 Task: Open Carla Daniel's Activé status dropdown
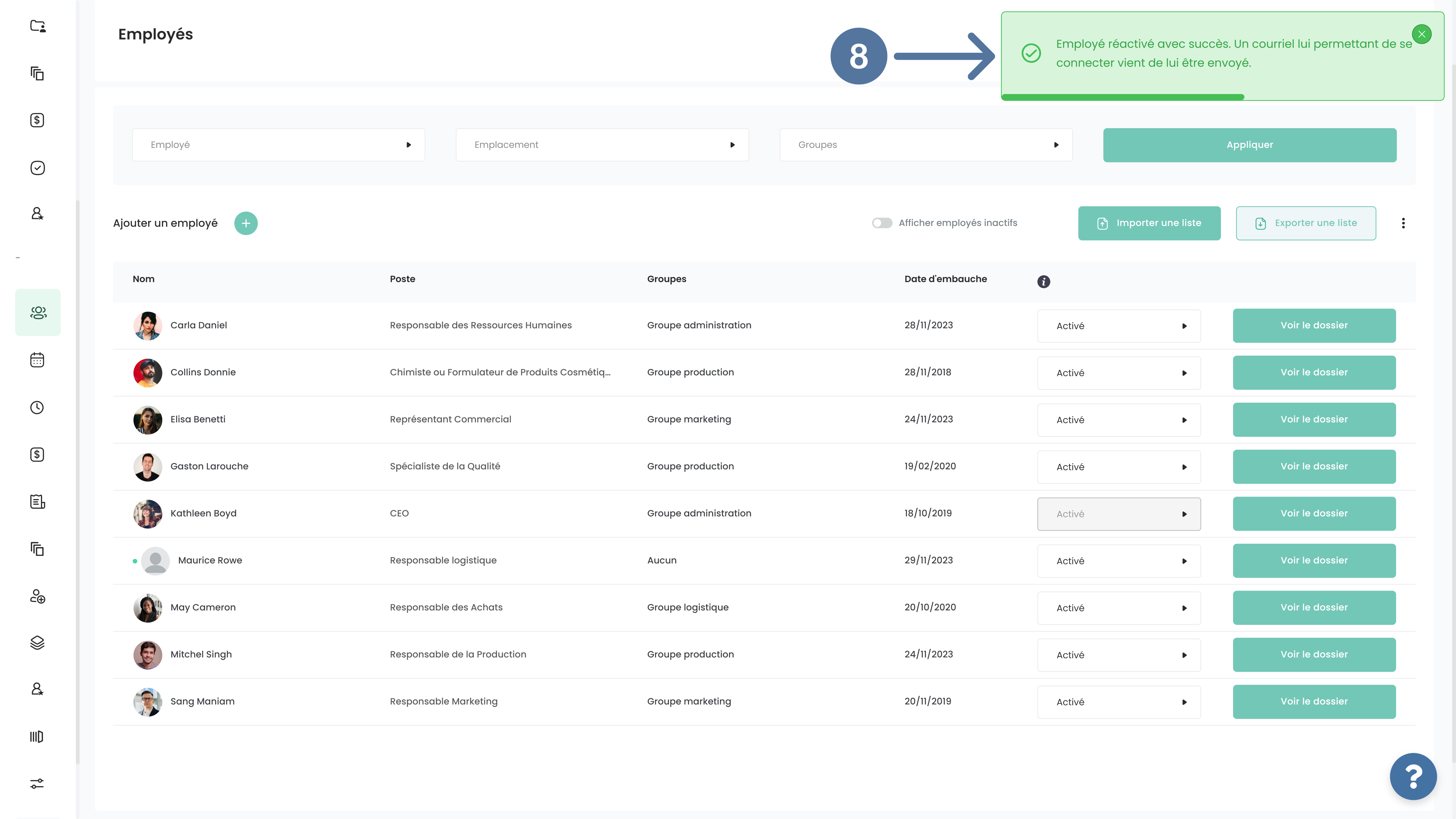point(1119,326)
